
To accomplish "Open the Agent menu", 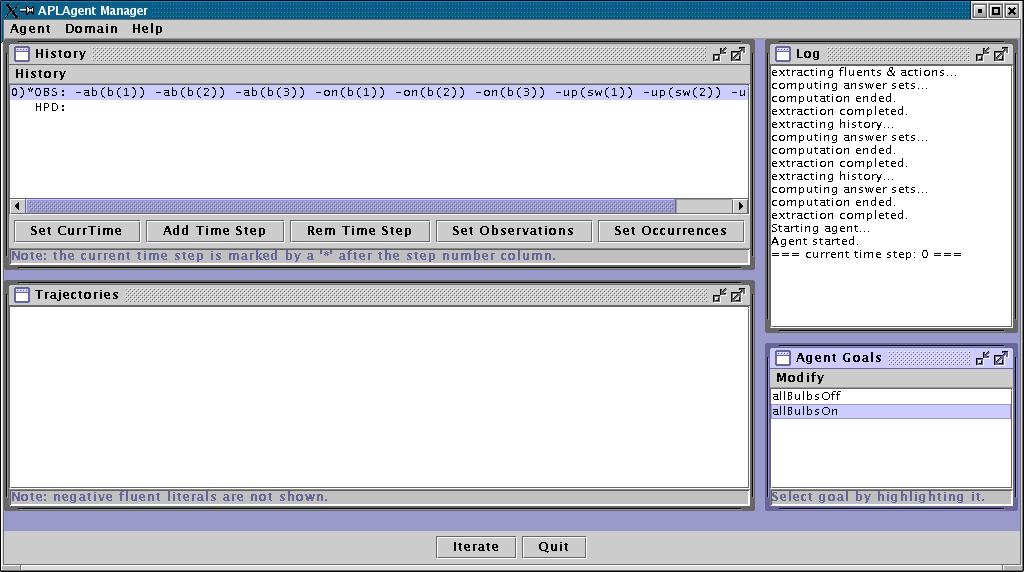I will pos(30,29).
